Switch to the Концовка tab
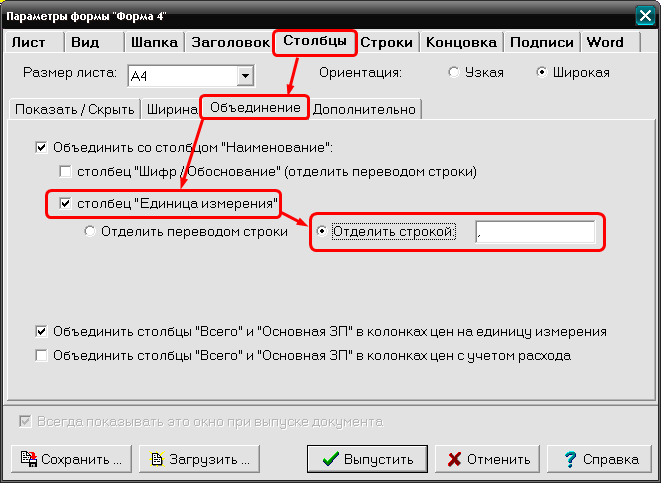 click(461, 42)
